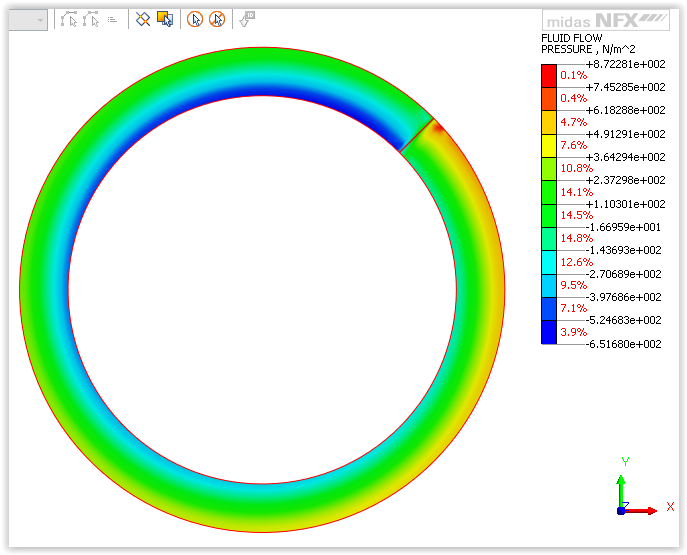
Task: Click the midas NFX logo
Action: [606, 20]
